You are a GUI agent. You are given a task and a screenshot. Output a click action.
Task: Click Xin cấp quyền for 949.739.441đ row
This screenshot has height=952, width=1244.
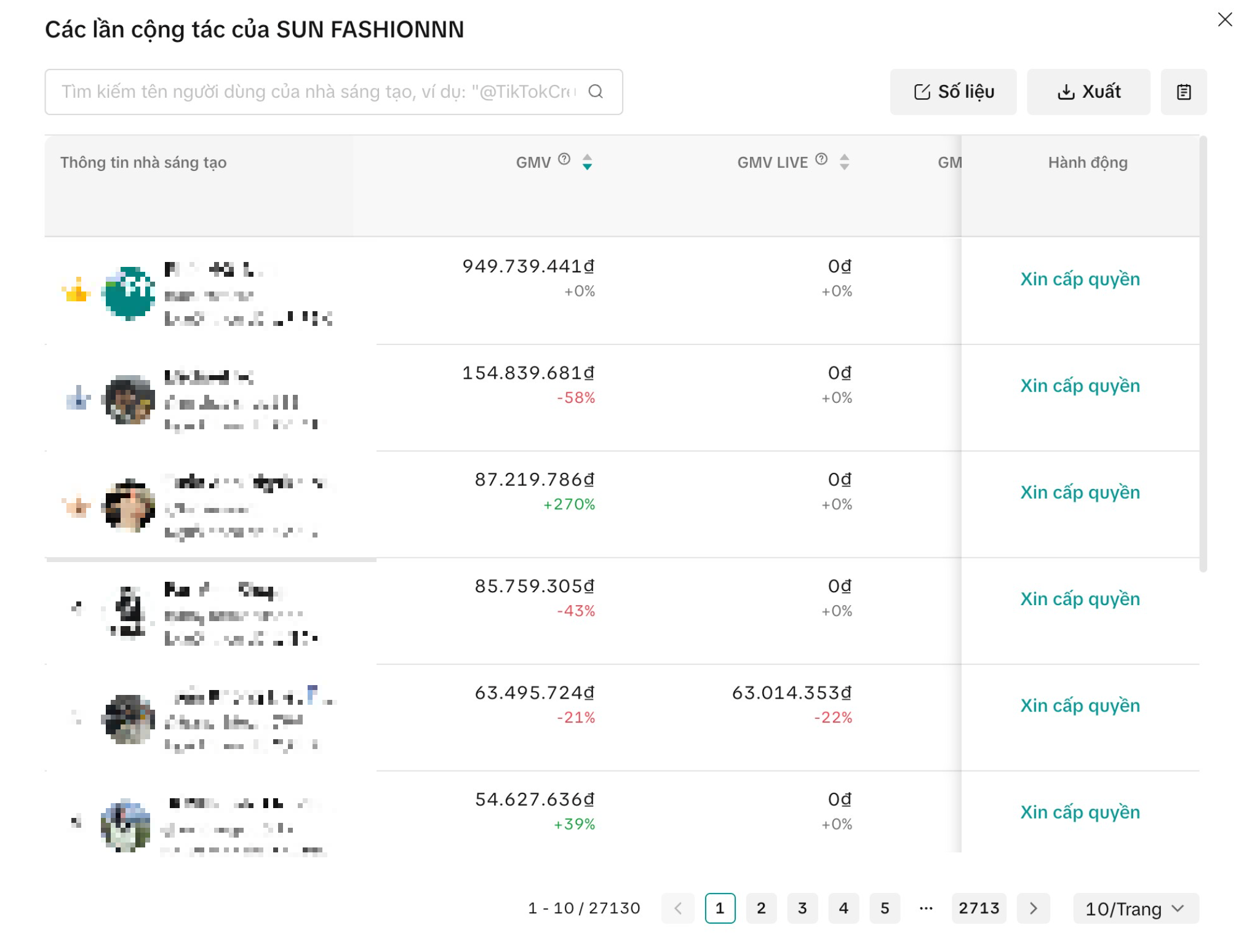[x=1080, y=279]
